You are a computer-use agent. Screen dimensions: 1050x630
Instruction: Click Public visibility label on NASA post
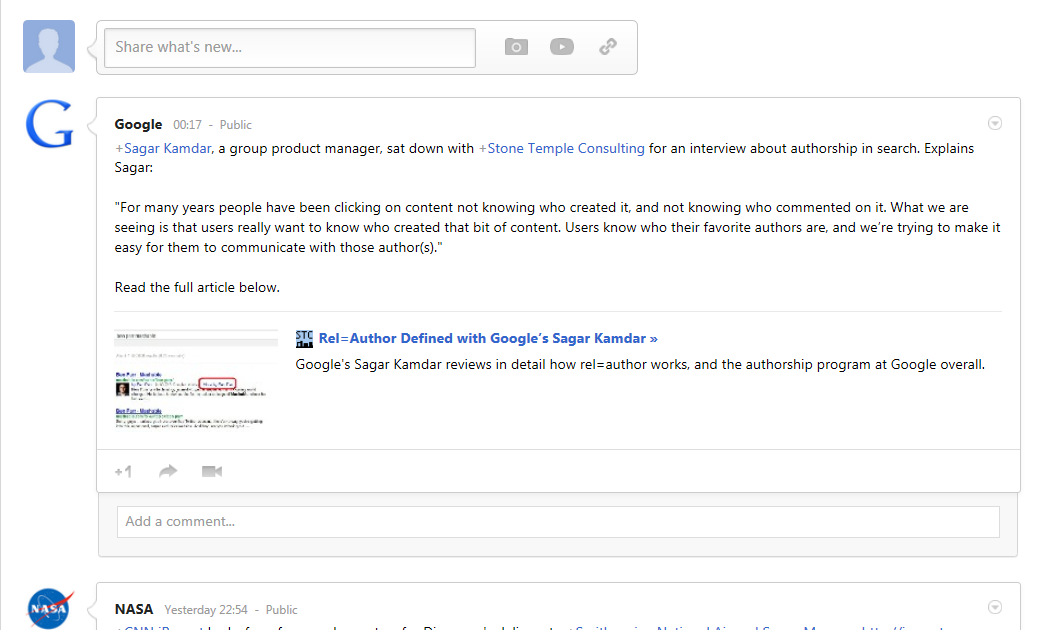(x=281, y=610)
